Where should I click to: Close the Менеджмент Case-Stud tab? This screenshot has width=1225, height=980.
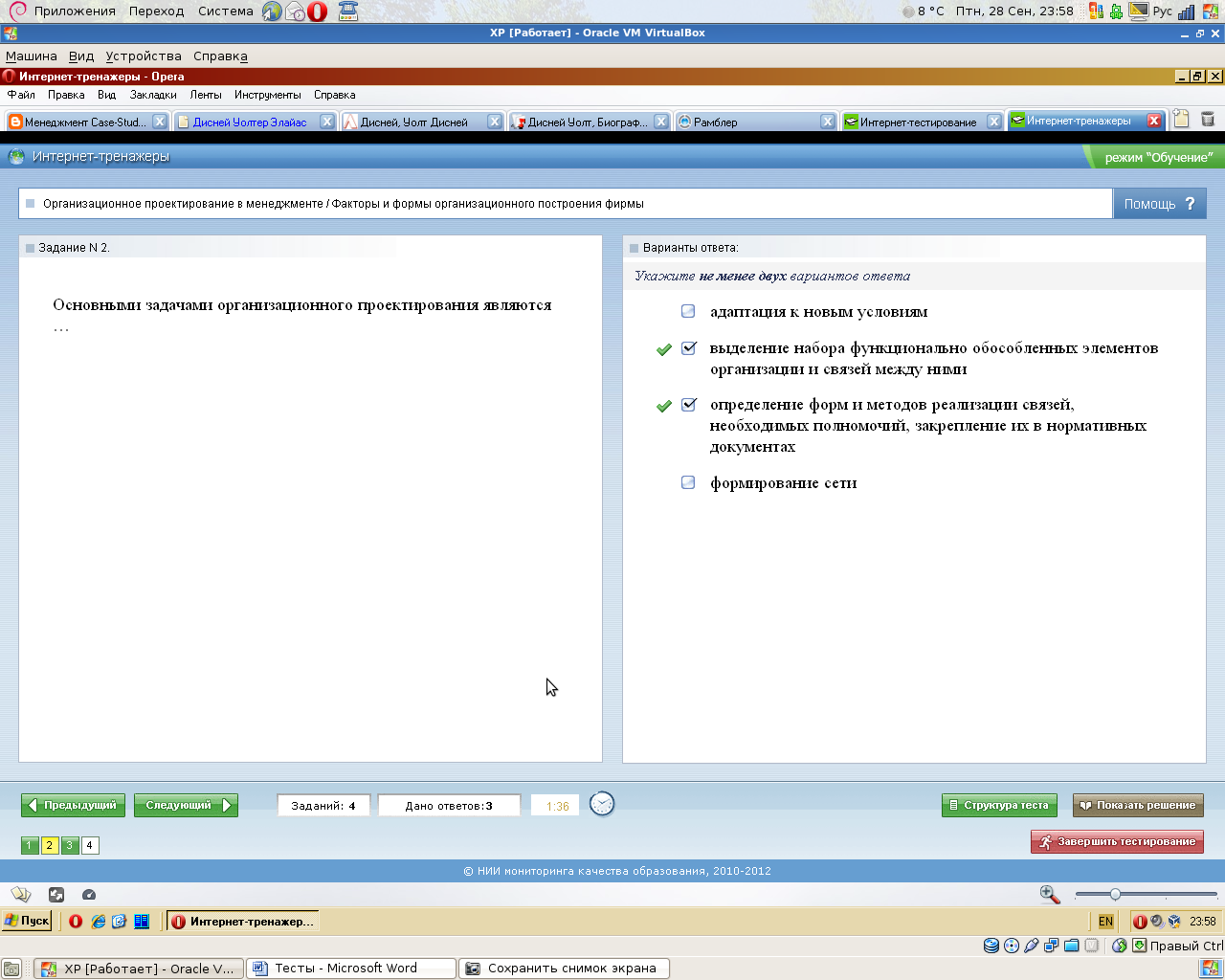(160, 122)
